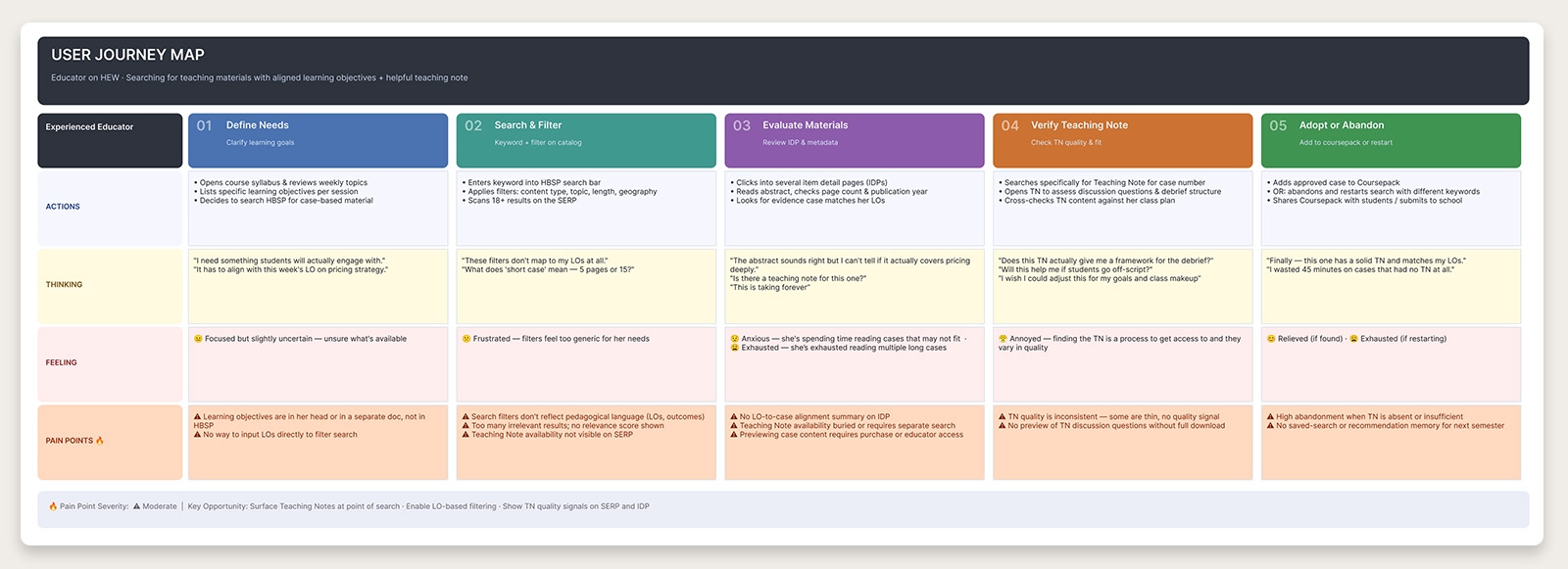Screen dimensions: 1568x569
Task: Click the warning icon for 'Search filters don't reflect pedagogical language'
Action: click(465, 417)
